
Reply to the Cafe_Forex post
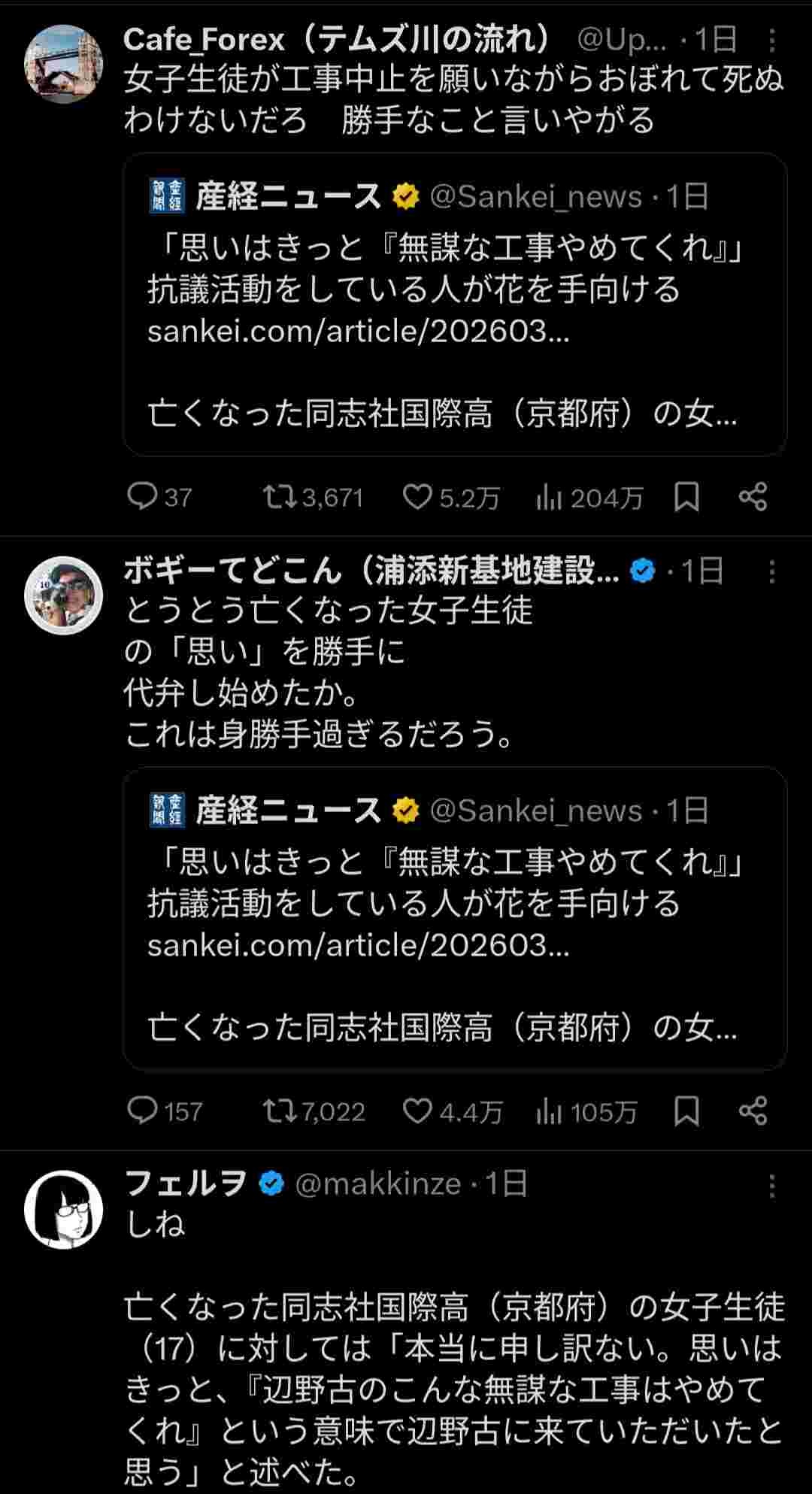(x=142, y=497)
